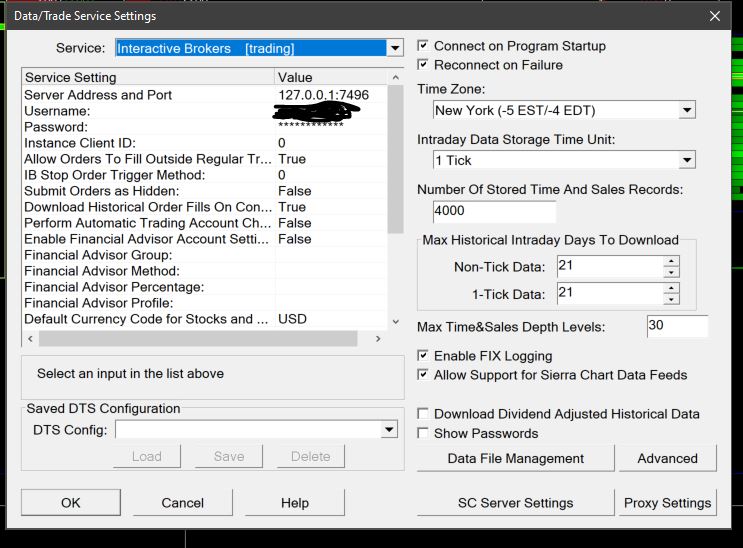Open the Help button
The width and height of the screenshot is (743, 548).
(295, 502)
